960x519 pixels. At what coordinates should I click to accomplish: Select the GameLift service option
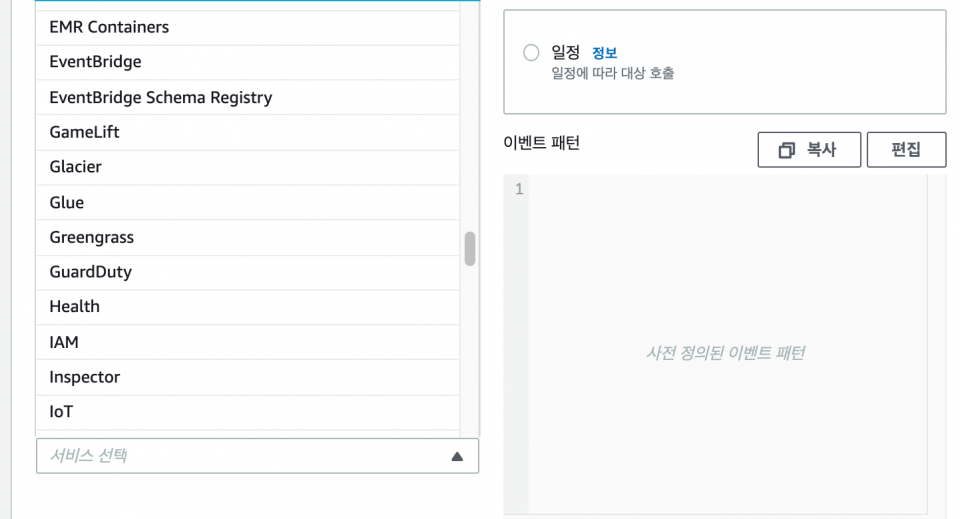(247, 132)
